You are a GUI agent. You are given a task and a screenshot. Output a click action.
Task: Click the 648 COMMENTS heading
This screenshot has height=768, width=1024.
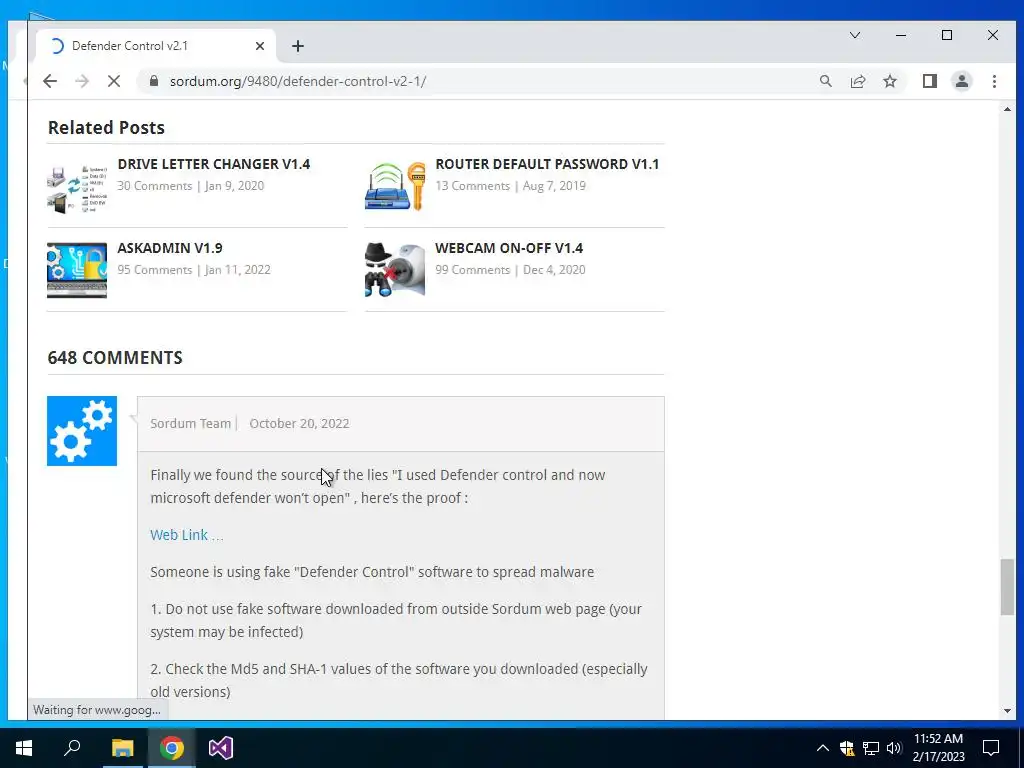115,358
